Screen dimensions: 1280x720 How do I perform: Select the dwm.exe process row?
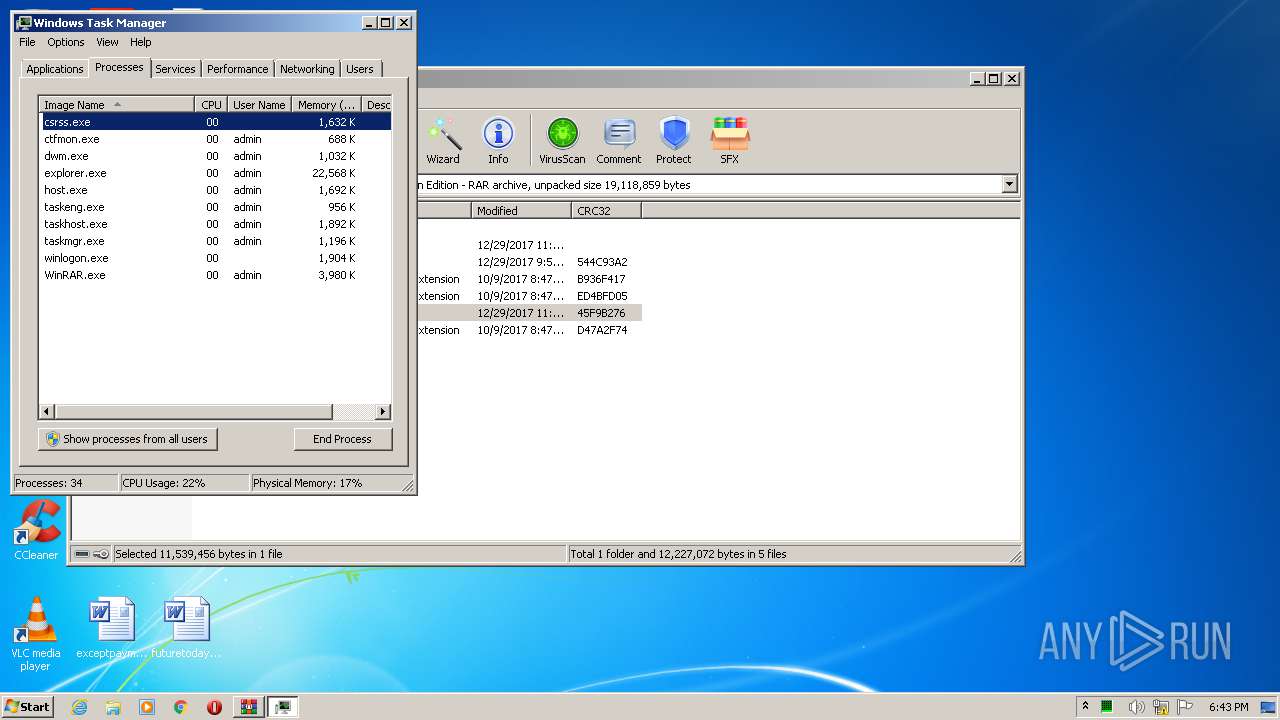pos(215,156)
